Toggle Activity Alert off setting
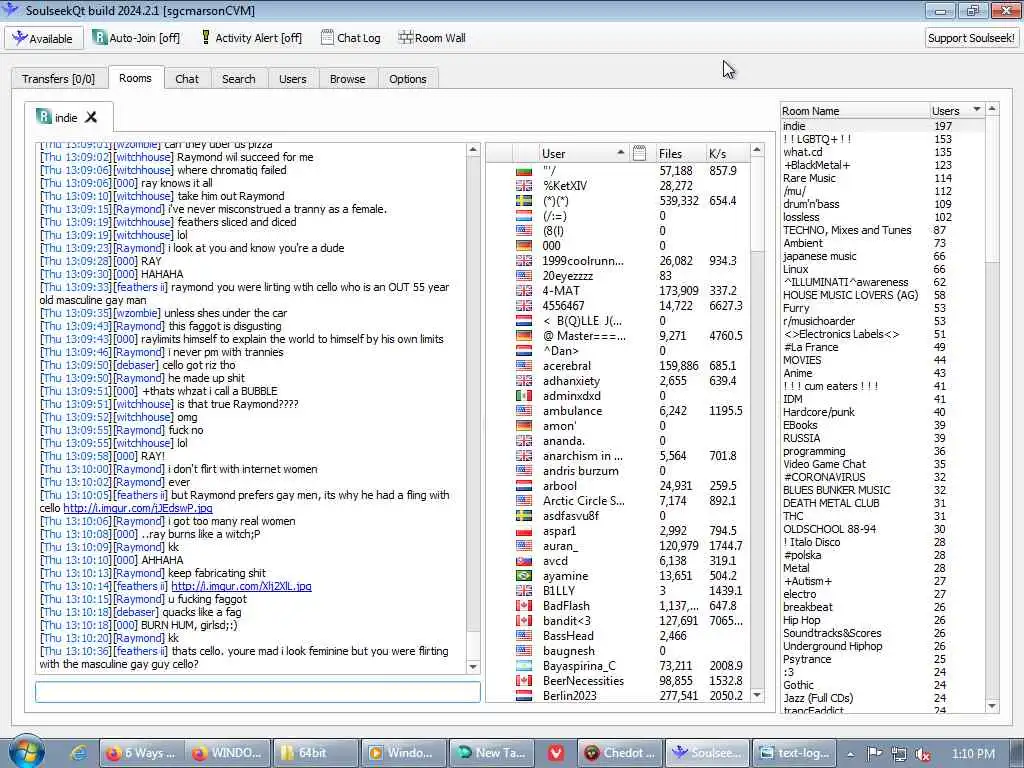1024x768 pixels. tap(251, 38)
